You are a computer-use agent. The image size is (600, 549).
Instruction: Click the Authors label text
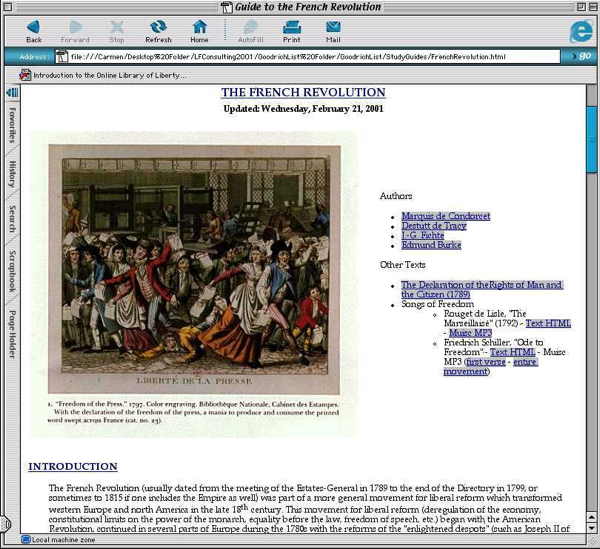(396, 196)
